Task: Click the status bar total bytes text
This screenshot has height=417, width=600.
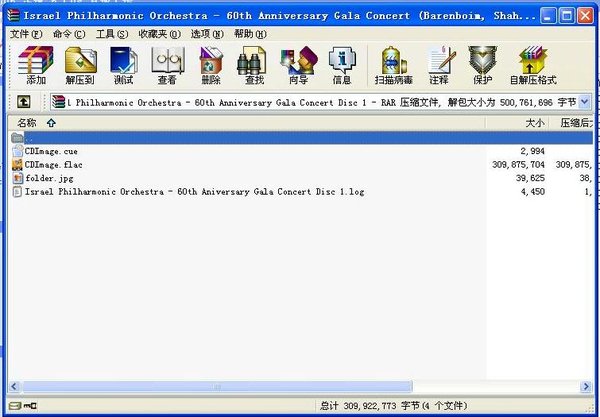Action: [x=393, y=406]
